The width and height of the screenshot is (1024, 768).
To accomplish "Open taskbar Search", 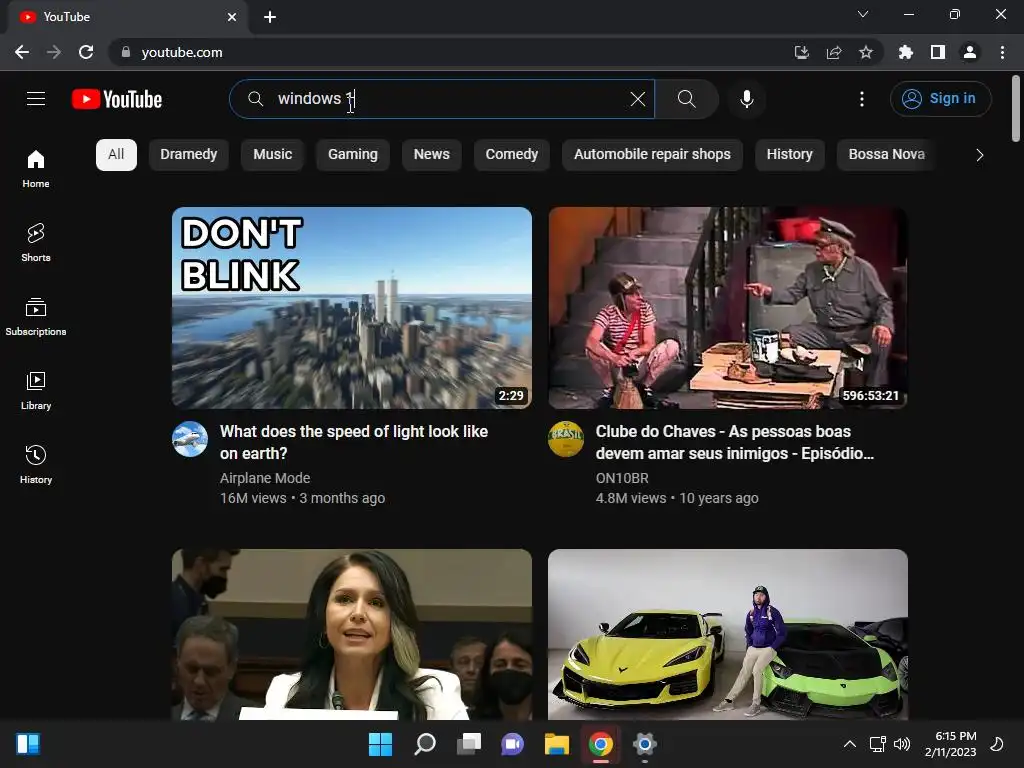I will tap(424, 744).
